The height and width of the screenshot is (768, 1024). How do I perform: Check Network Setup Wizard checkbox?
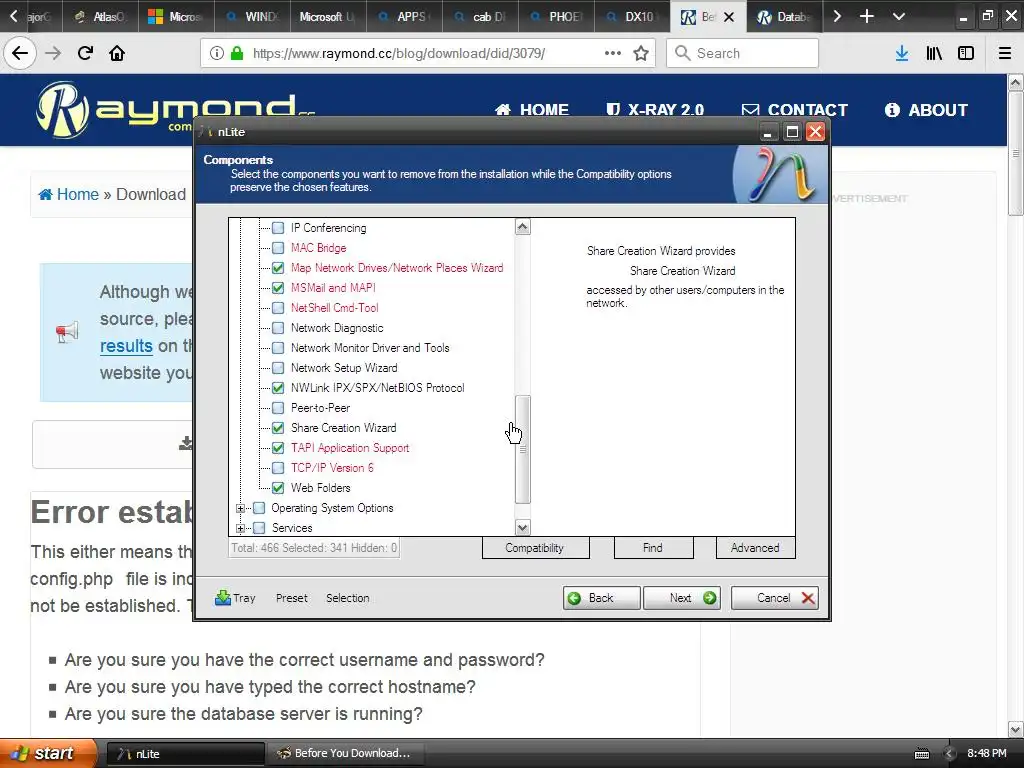pyautogui.click(x=278, y=368)
